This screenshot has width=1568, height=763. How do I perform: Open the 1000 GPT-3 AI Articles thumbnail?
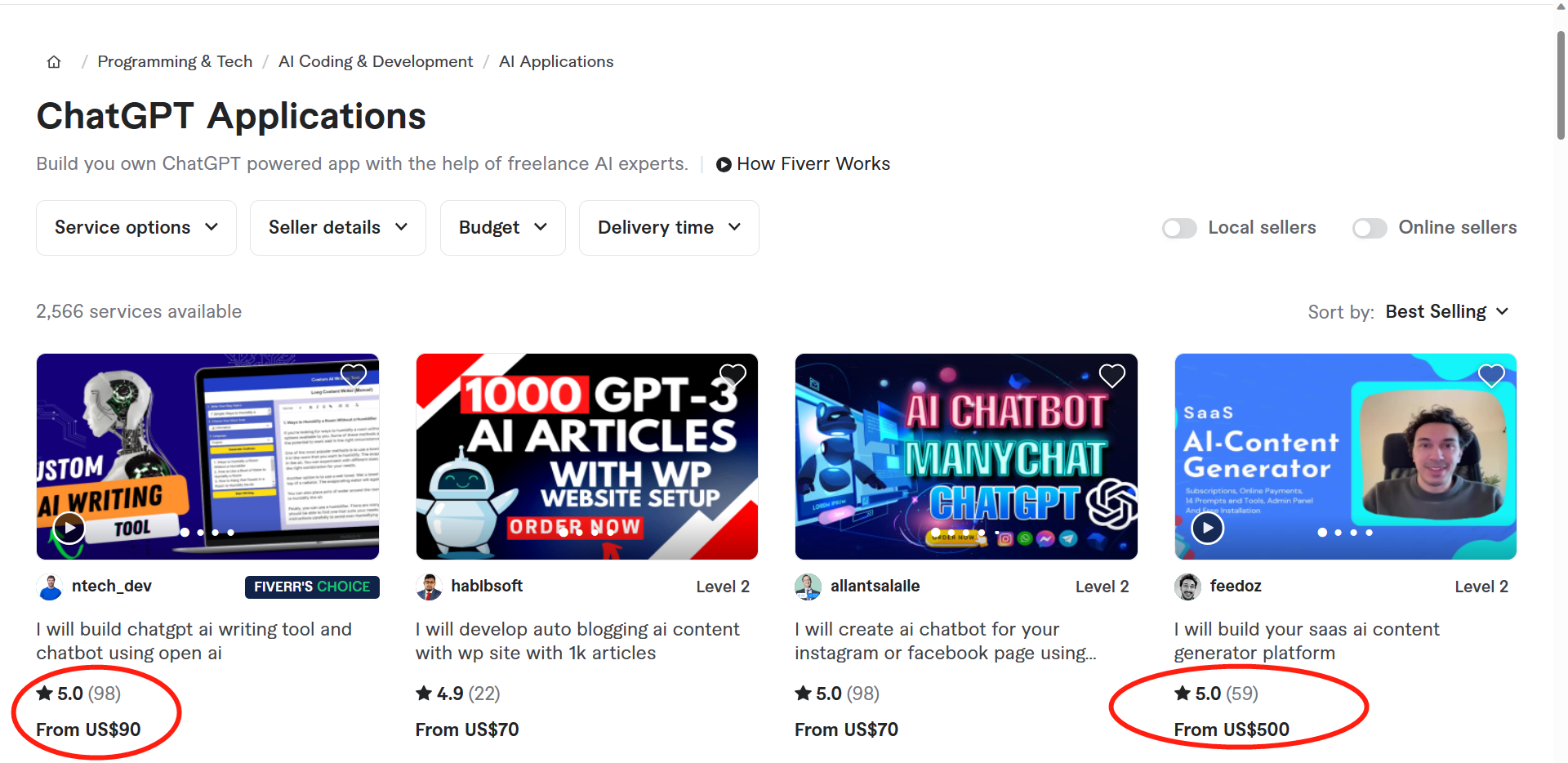pos(587,457)
